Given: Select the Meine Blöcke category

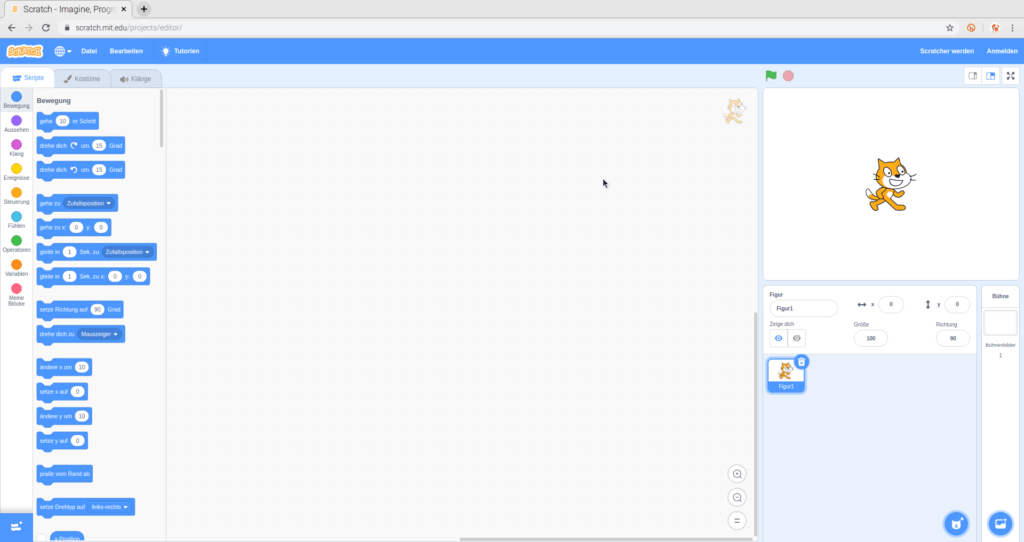Looking at the screenshot, I should point(16,295).
